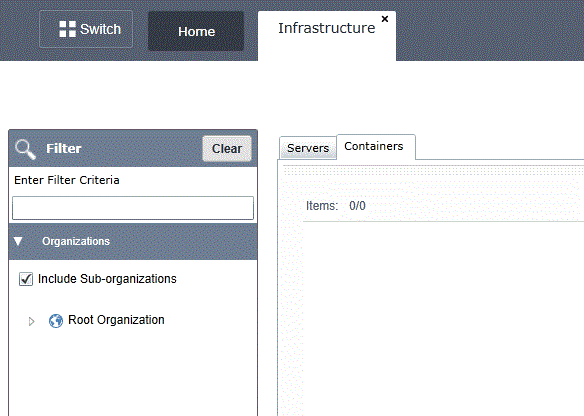Click the Root Organization globe icon
This screenshot has width=584, height=416.
pos(56,321)
